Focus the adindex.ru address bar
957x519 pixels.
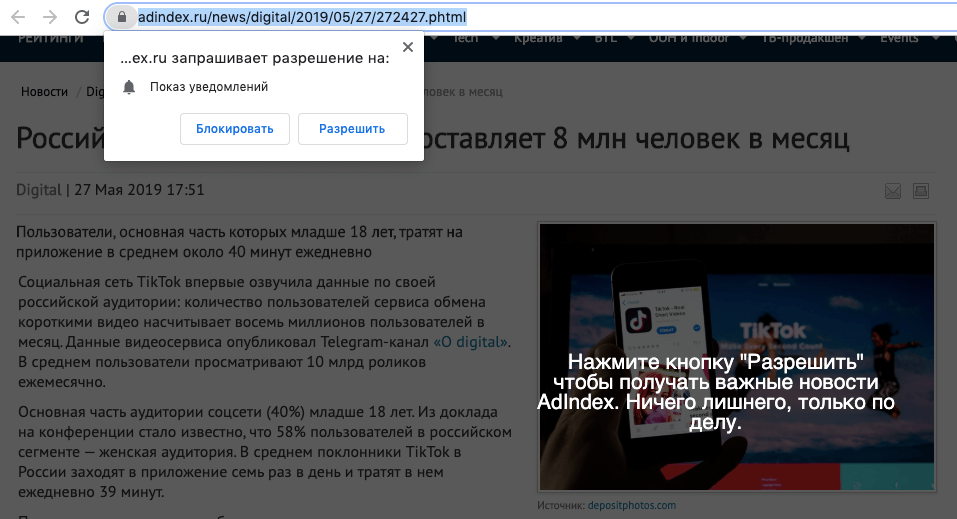530,17
